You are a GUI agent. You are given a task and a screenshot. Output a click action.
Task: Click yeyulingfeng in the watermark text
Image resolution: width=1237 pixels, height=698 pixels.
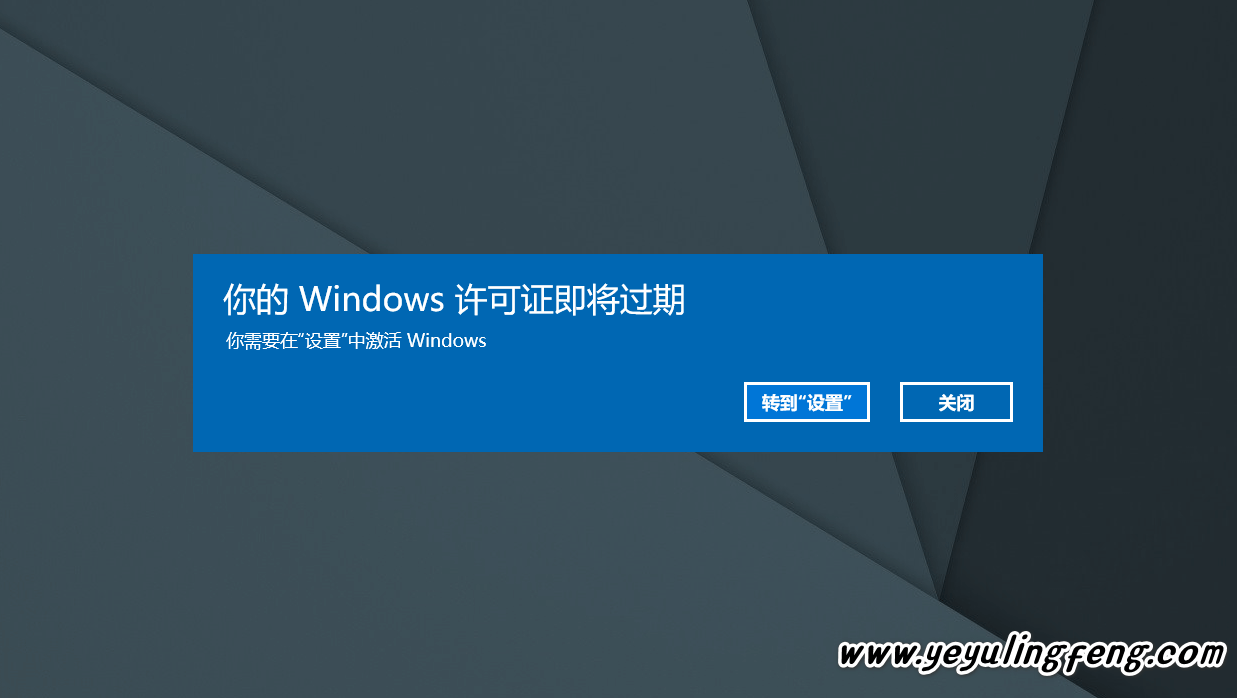(x=1036, y=656)
